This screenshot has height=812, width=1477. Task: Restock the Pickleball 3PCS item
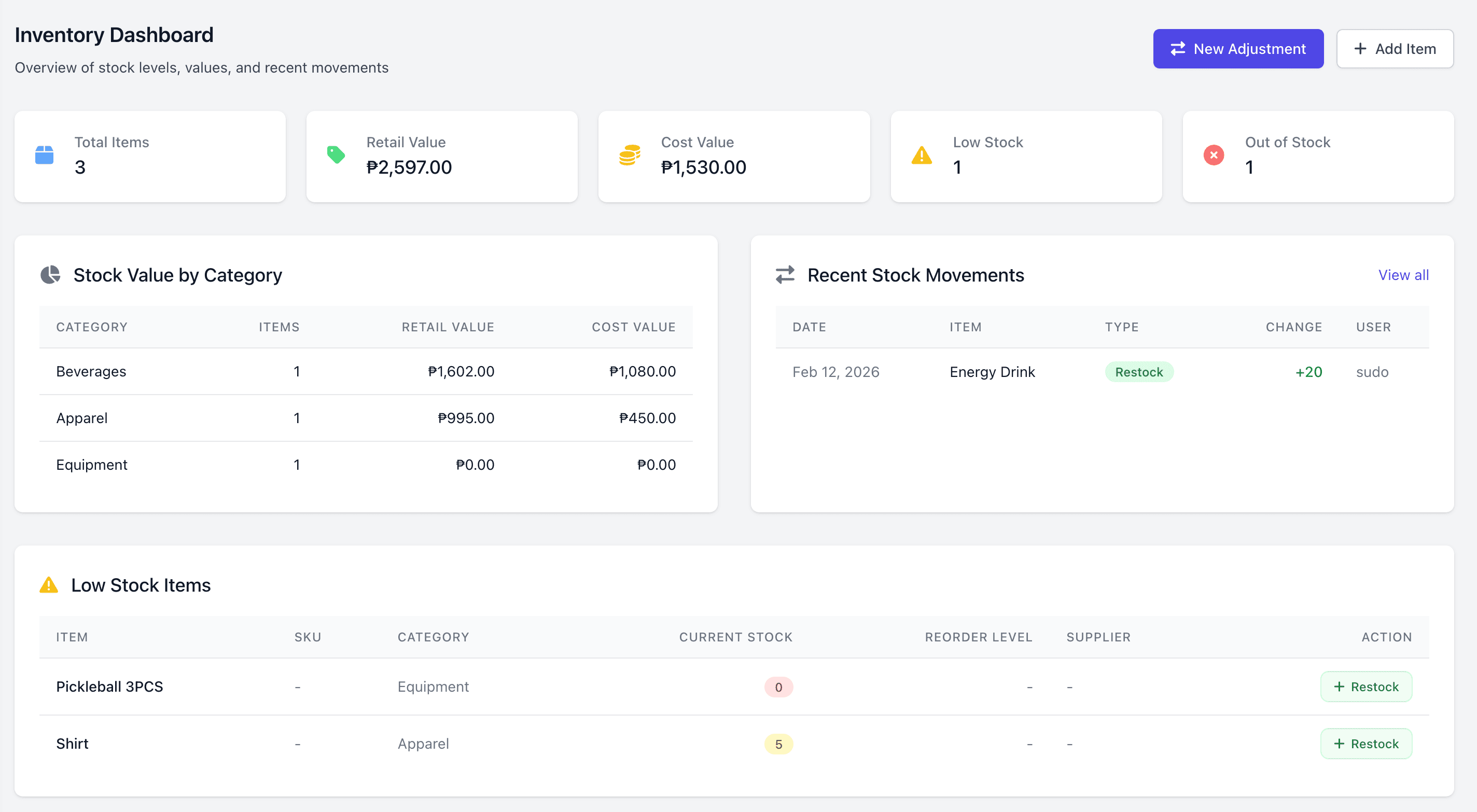pyautogui.click(x=1367, y=687)
